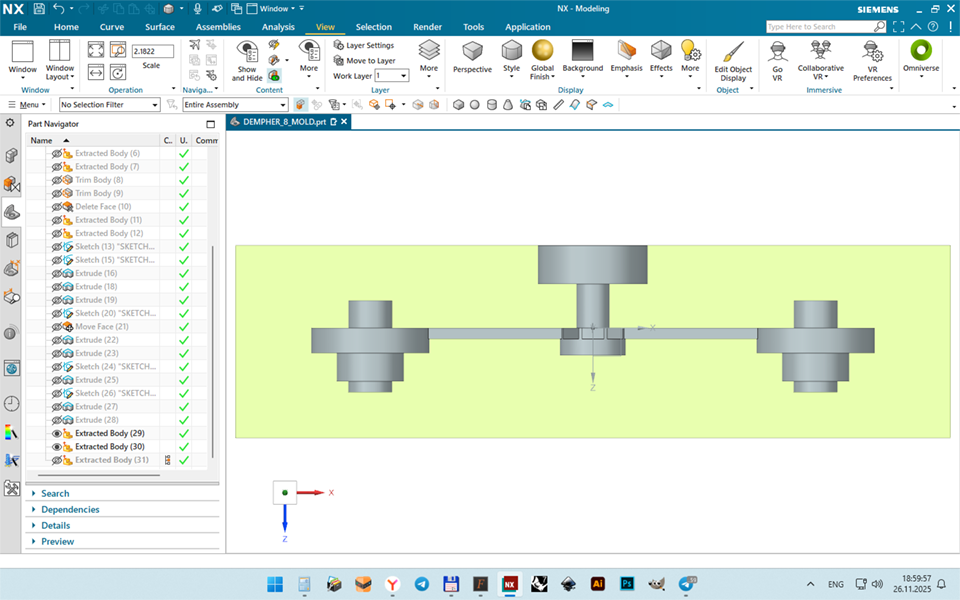Click the Omniverse icon
The image size is (960, 600).
click(920, 51)
